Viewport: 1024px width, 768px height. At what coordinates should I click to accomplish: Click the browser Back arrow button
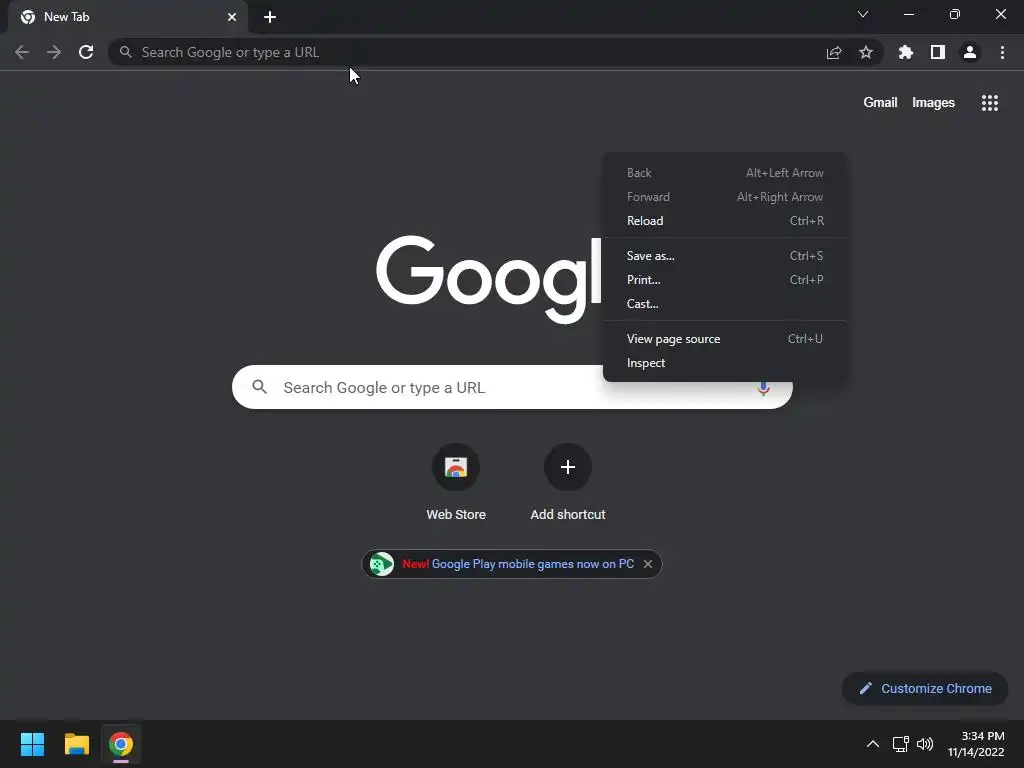tap(22, 52)
